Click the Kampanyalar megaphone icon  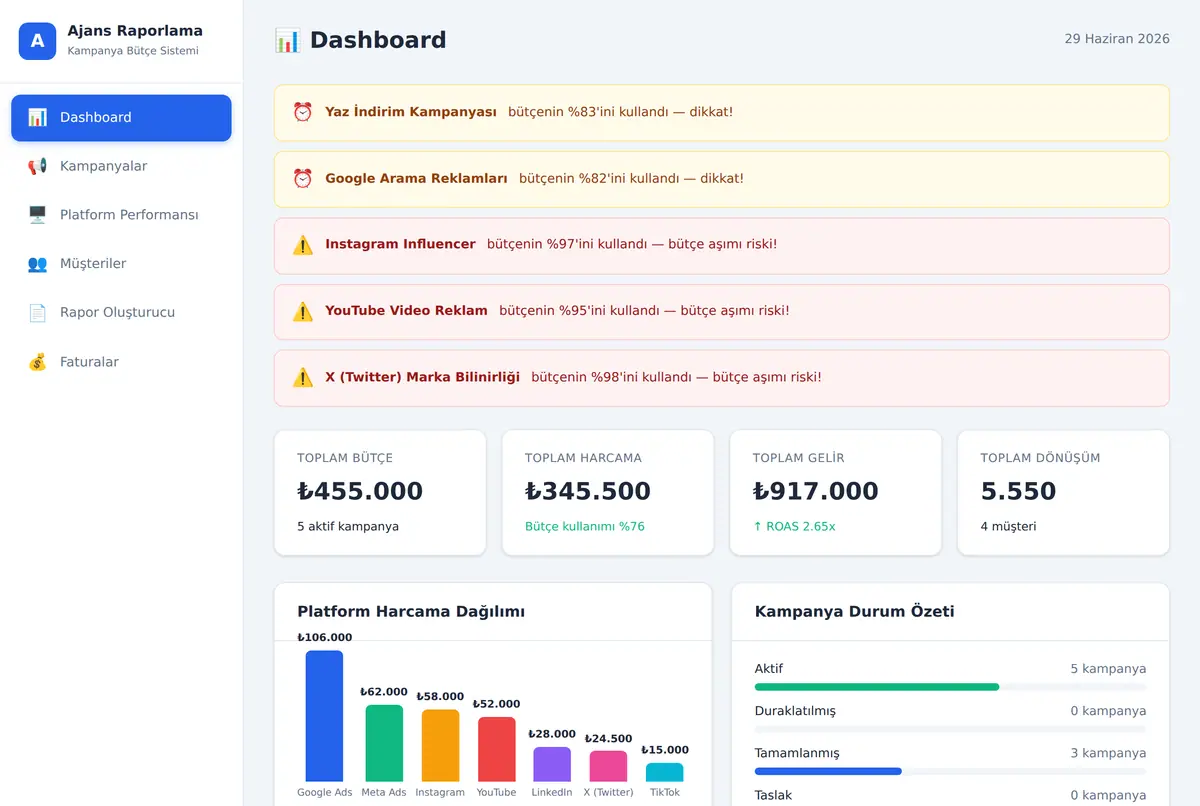click(37, 166)
